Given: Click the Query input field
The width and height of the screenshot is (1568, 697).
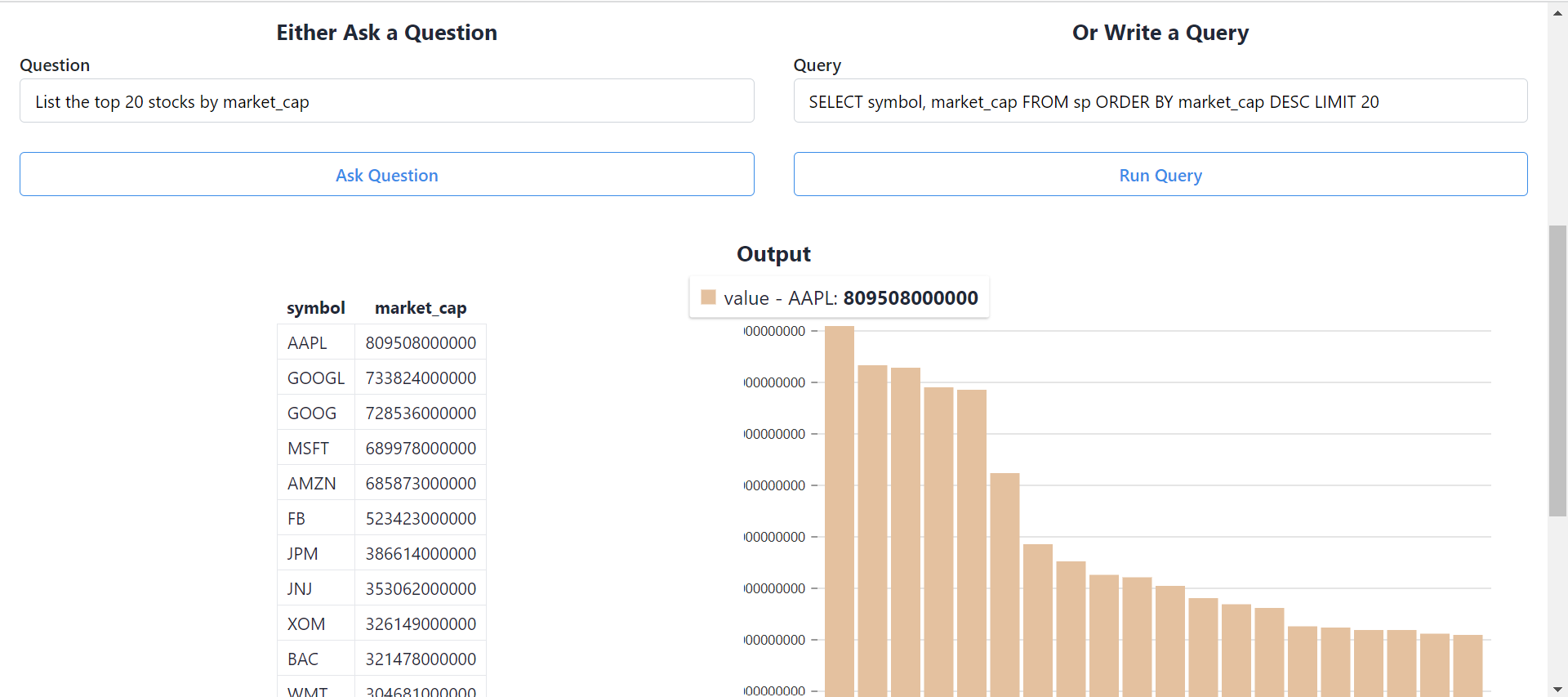Looking at the screenshot, I should [1160, 101].
